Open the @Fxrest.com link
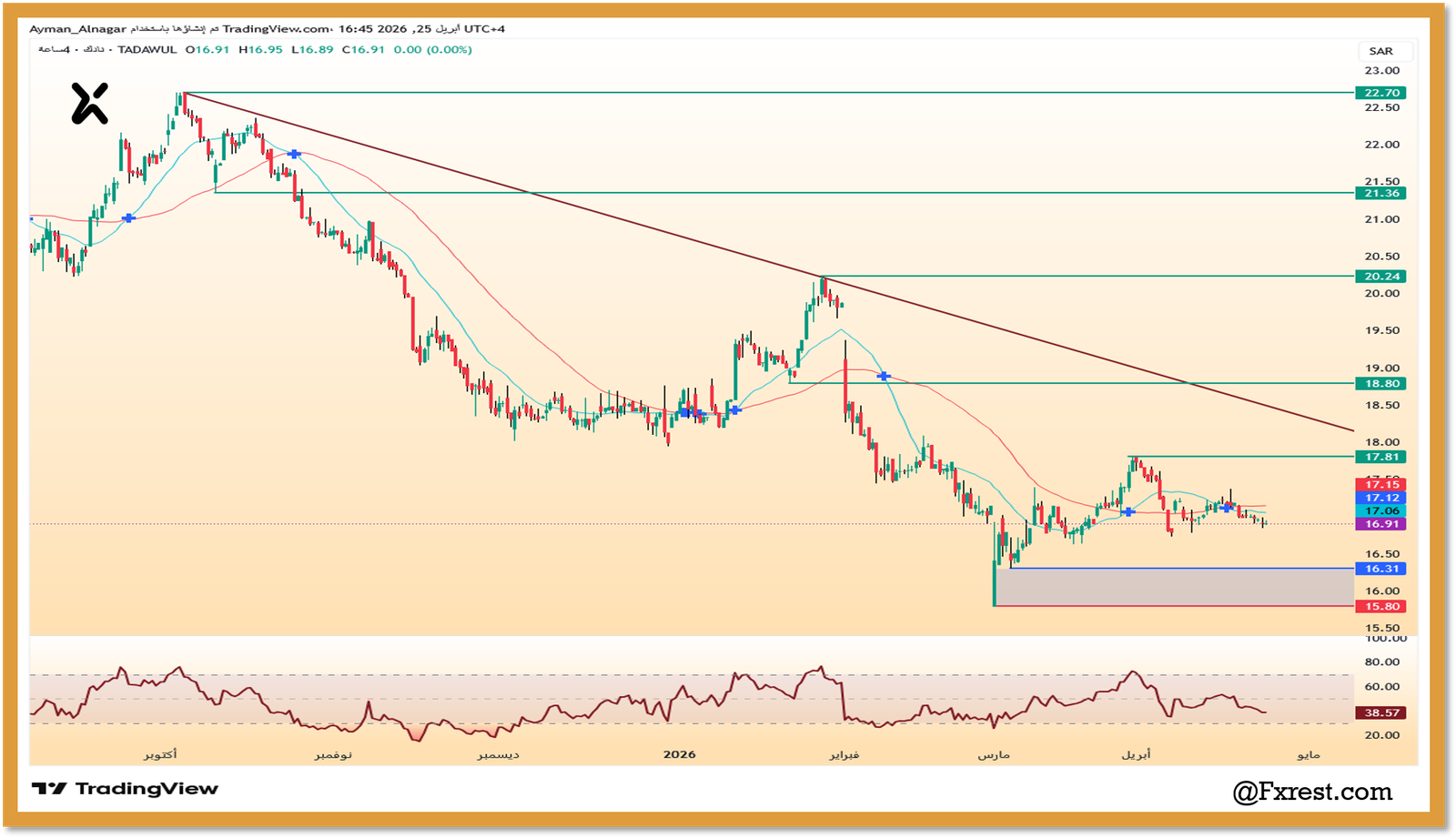Image resolution: width=1456 pixels, height=838 pixels. pyautogui.click(x=1312, y=792)
